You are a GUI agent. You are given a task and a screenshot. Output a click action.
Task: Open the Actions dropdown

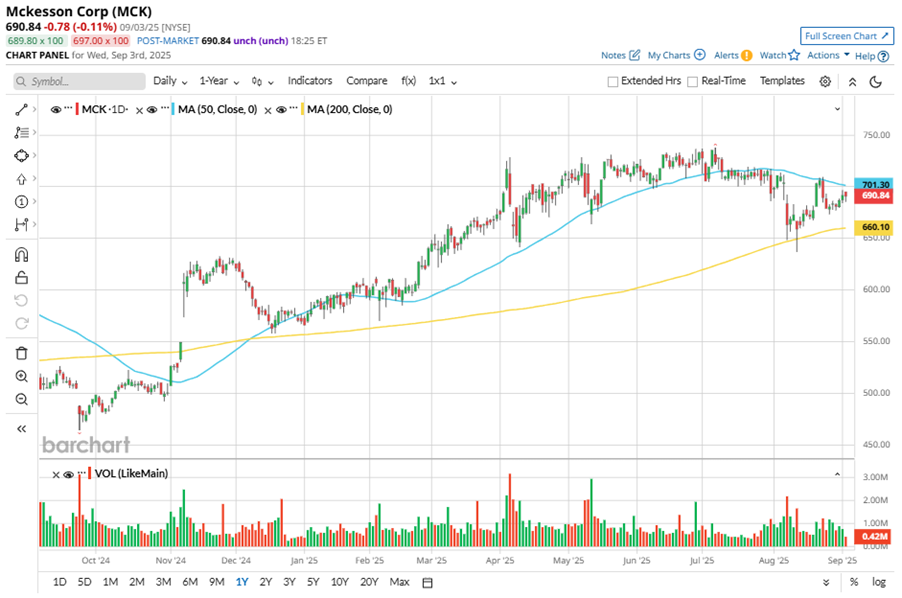click(x=828, y=55)
